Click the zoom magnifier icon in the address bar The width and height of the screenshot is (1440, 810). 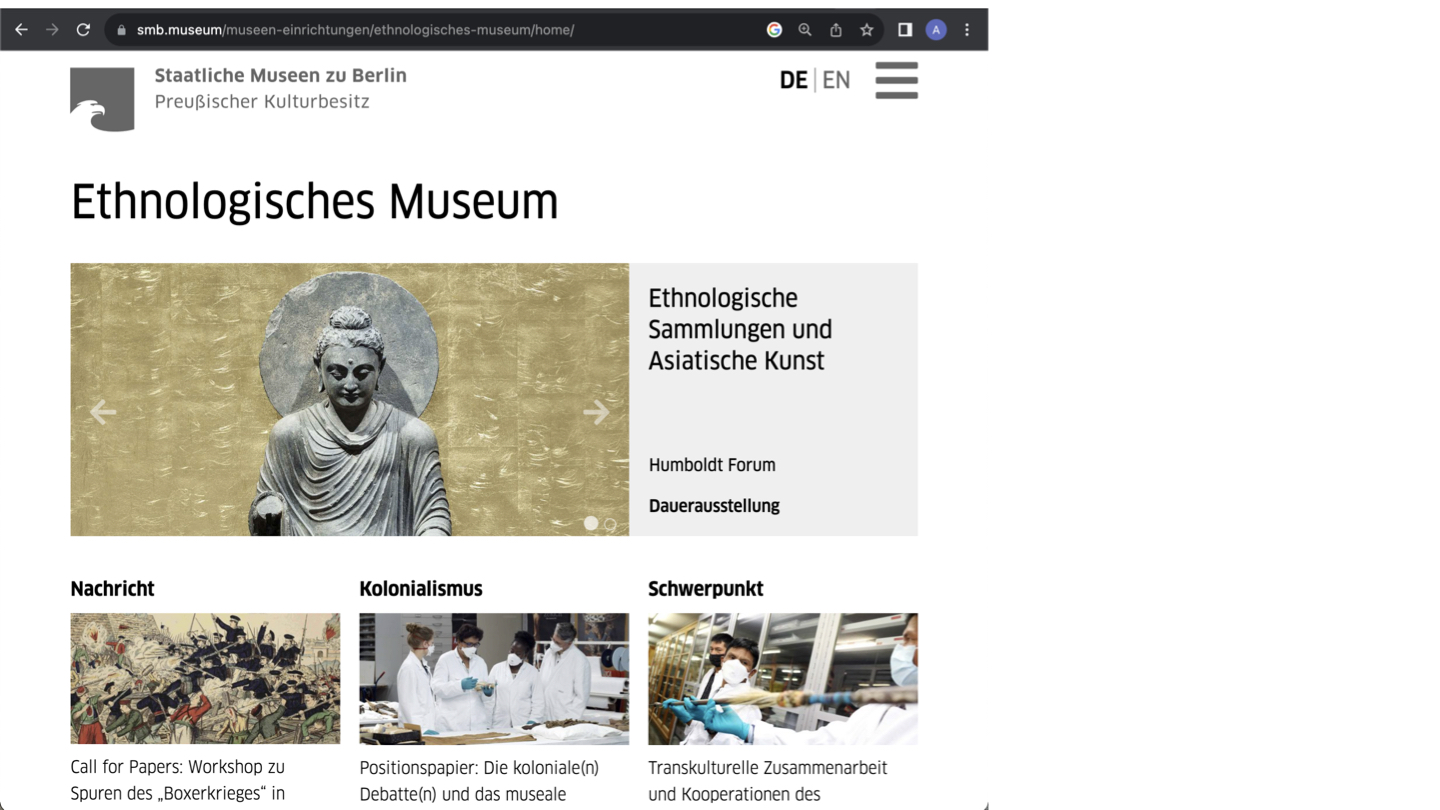click(x=805, y=30)
